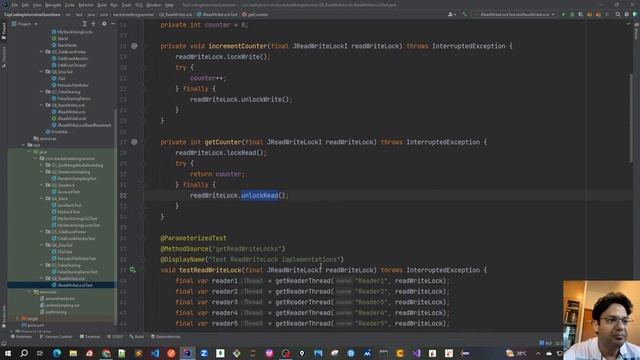Click the Search Everywhere magnifier
640x360 pixels.
pos(618,14)
